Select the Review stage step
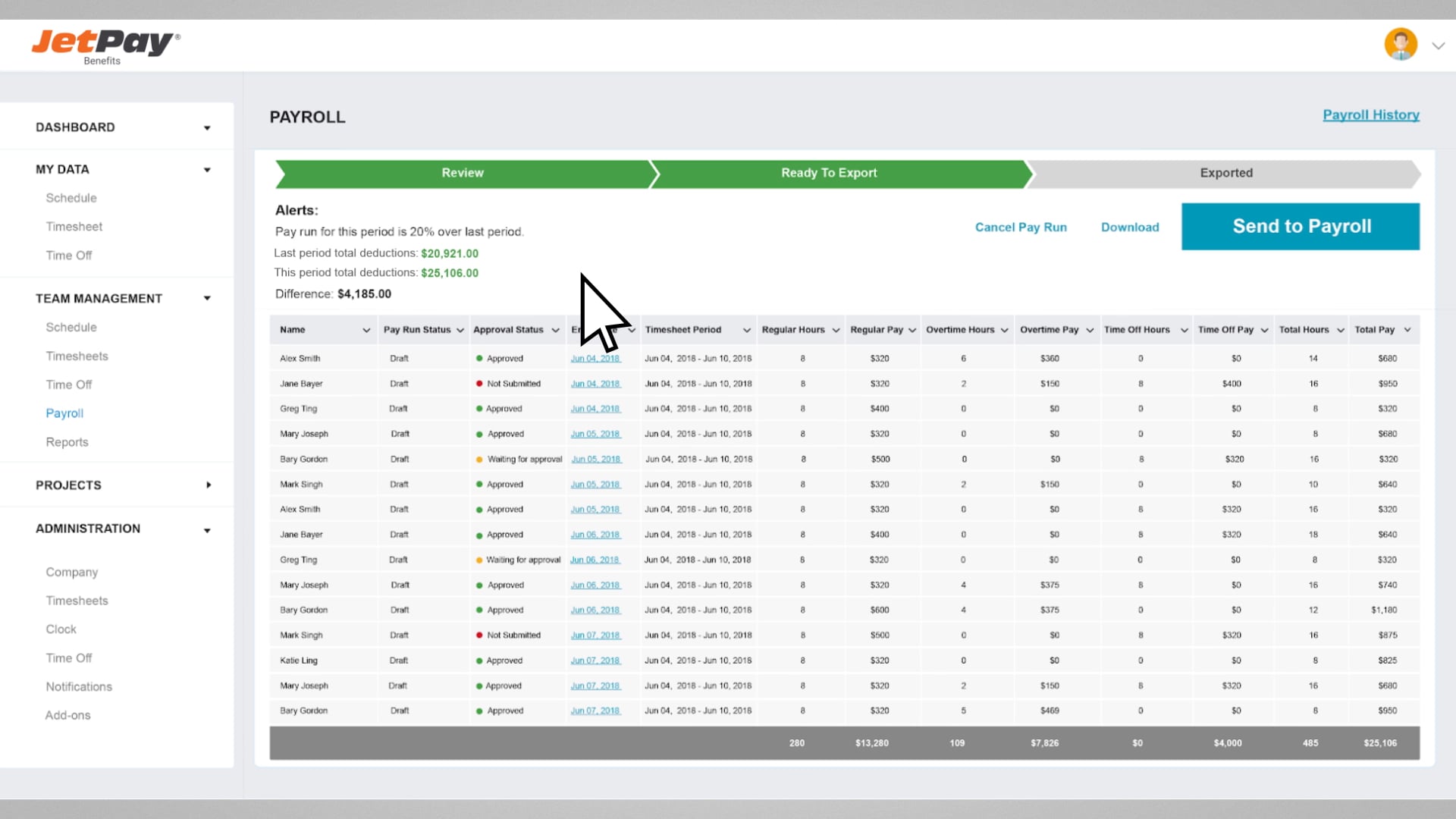Viewport: 1456px width, 819px height. 463,174
